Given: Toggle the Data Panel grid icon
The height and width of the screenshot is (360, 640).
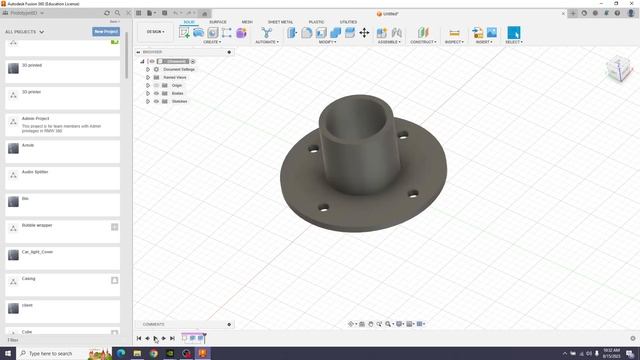Looking at the screenshot, I should (139, 13).
